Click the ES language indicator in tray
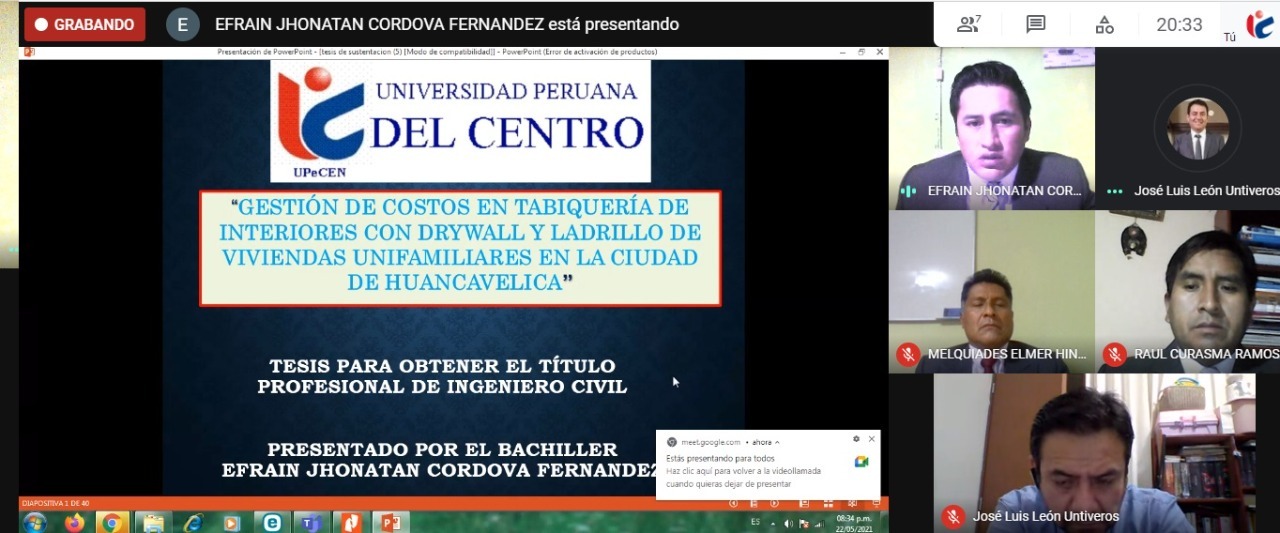Screen dimensions: 1280x533 (756, 522)
